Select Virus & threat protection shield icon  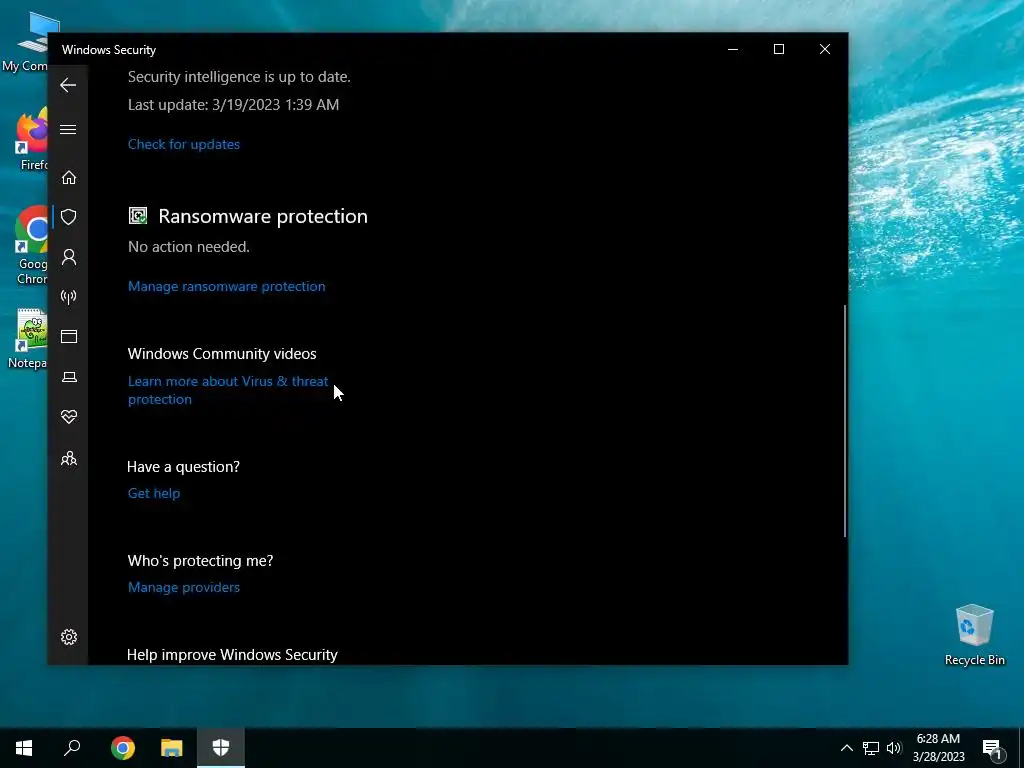(x=69, y=217)
